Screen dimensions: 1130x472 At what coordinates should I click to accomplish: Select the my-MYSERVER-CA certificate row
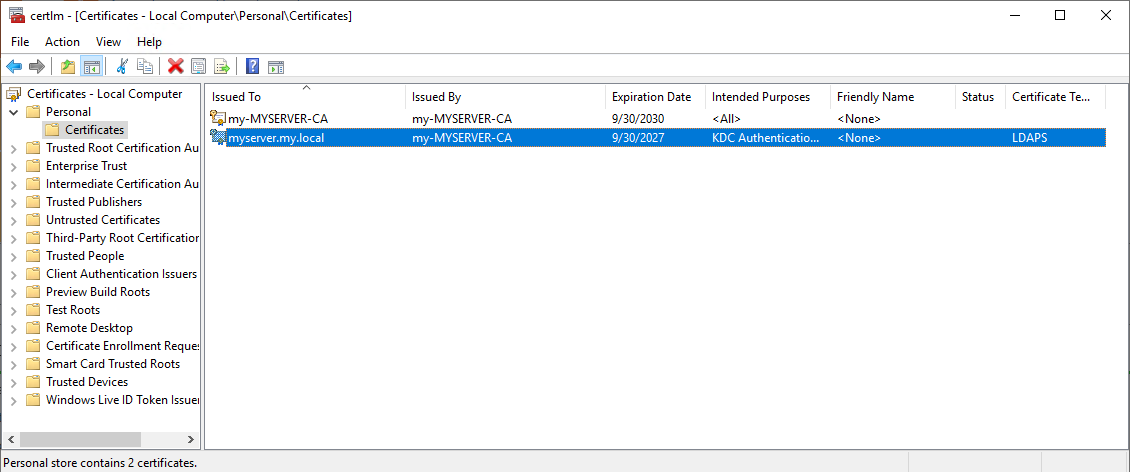click(278, 119)
